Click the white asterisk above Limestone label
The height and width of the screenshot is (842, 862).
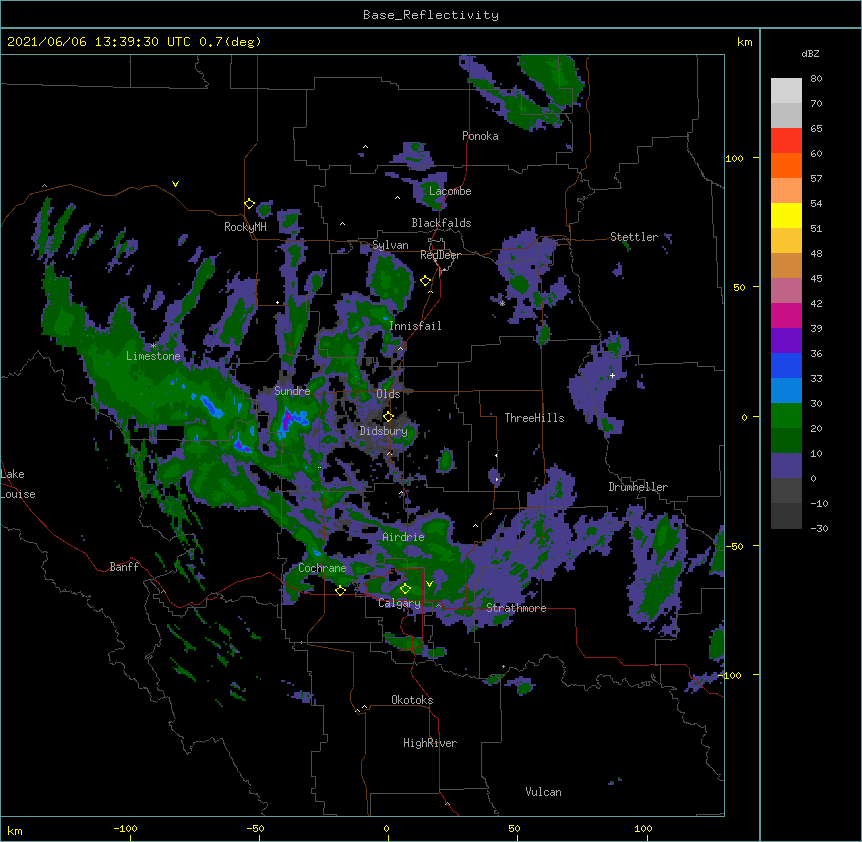(153, 346)
